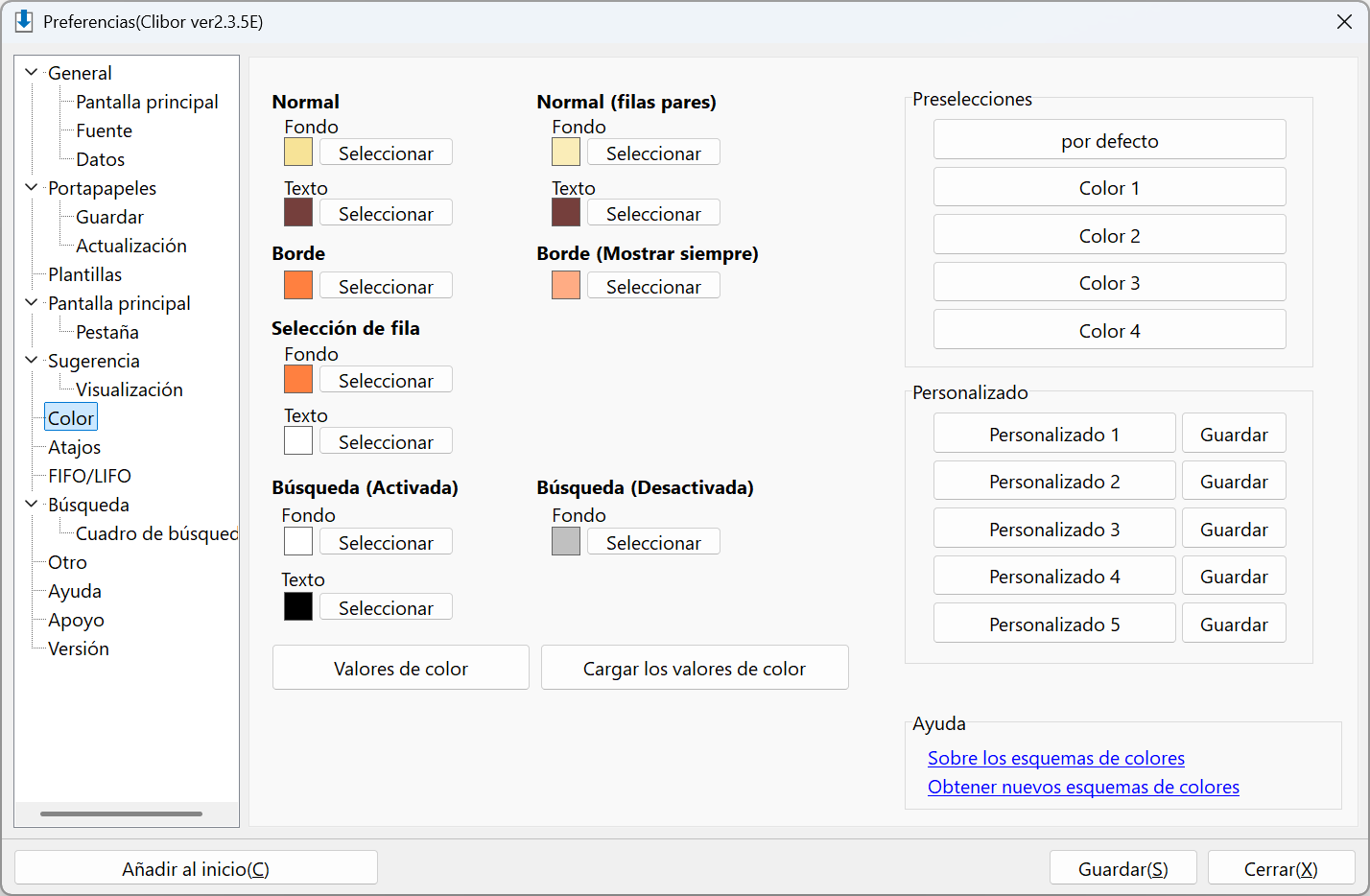The width and height of the screenshot is (1370, 896).
Task: Click Seleccionar for Búsqueda (Activada) Texto
Action: point(386,607)
